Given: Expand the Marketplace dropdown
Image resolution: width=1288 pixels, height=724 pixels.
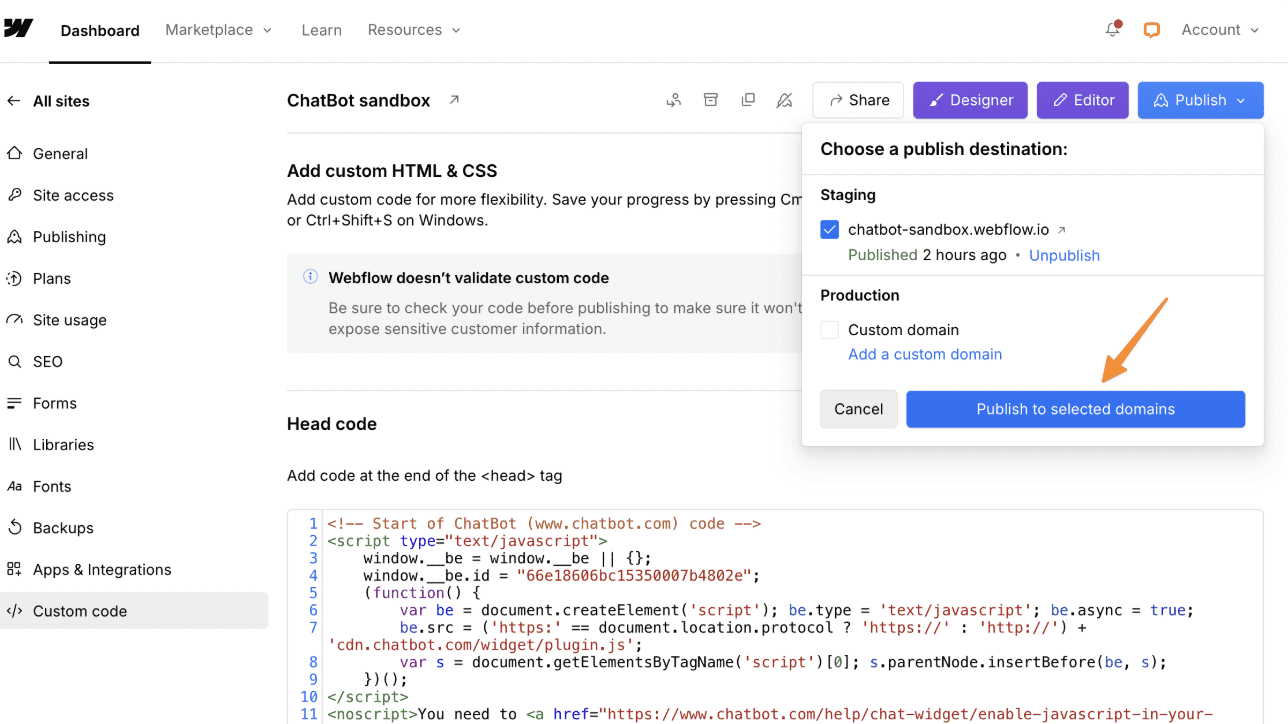Looking at the screenshot, I should tap(218, 30).
